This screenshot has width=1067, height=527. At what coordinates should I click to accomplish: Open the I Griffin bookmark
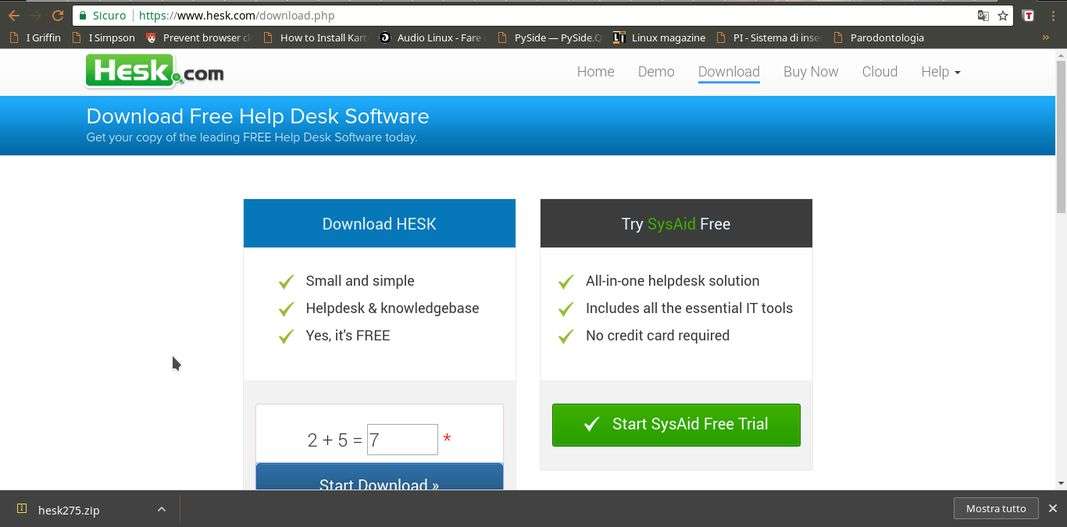click(35, 38)
